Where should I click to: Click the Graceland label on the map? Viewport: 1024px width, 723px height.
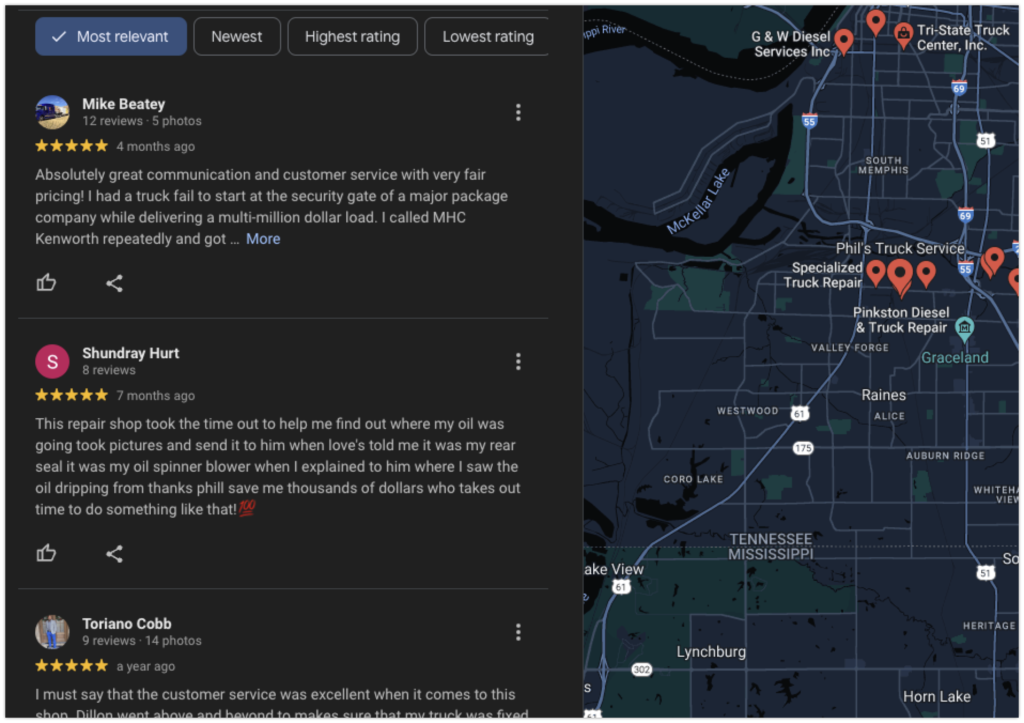pos(955,357)
